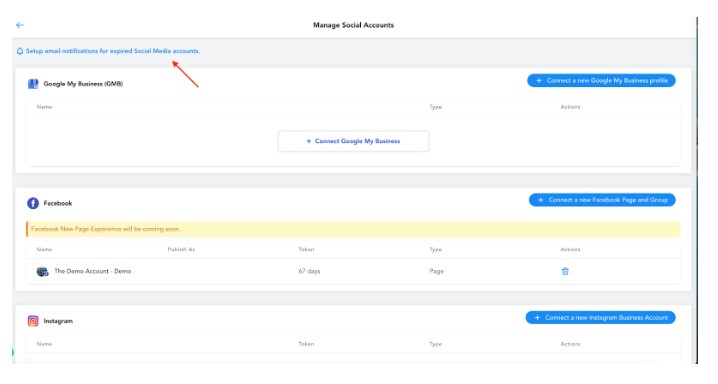Screen dimensions: 718x384
Task: Click the 'Manage Social Accounts' title
Action: [x=353, y=25]
